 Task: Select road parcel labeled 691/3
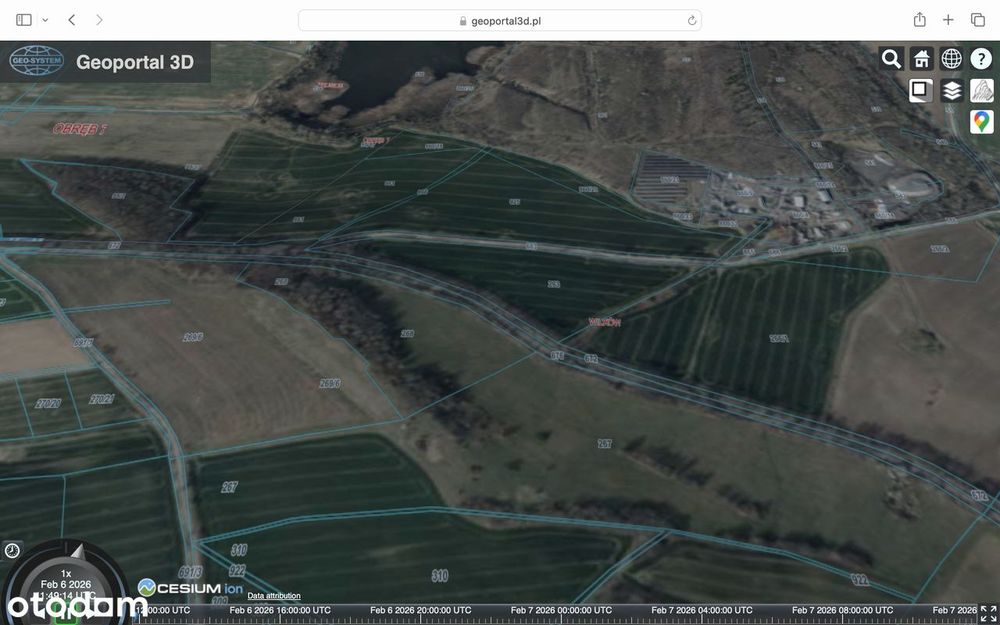191,572
